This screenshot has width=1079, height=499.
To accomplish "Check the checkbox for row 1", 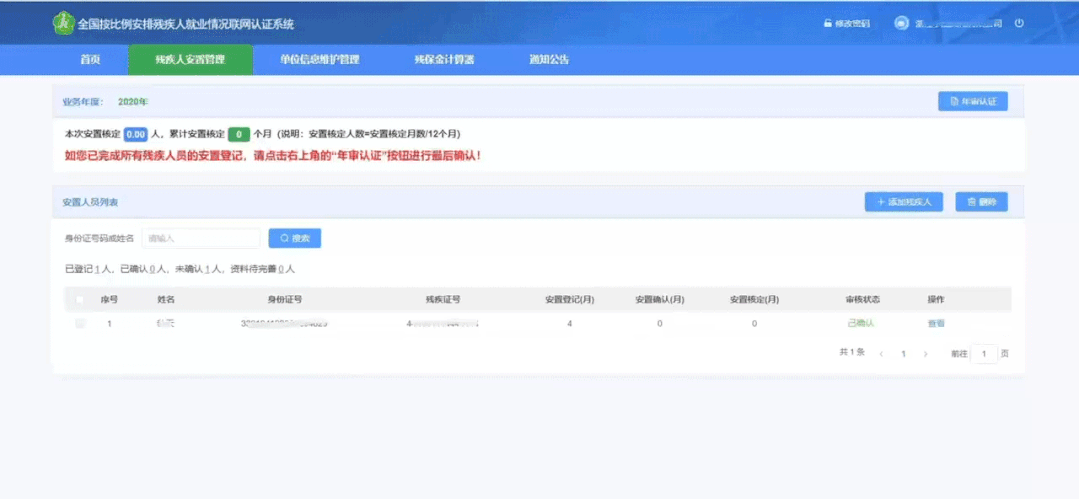I will (x=80, y=323).
